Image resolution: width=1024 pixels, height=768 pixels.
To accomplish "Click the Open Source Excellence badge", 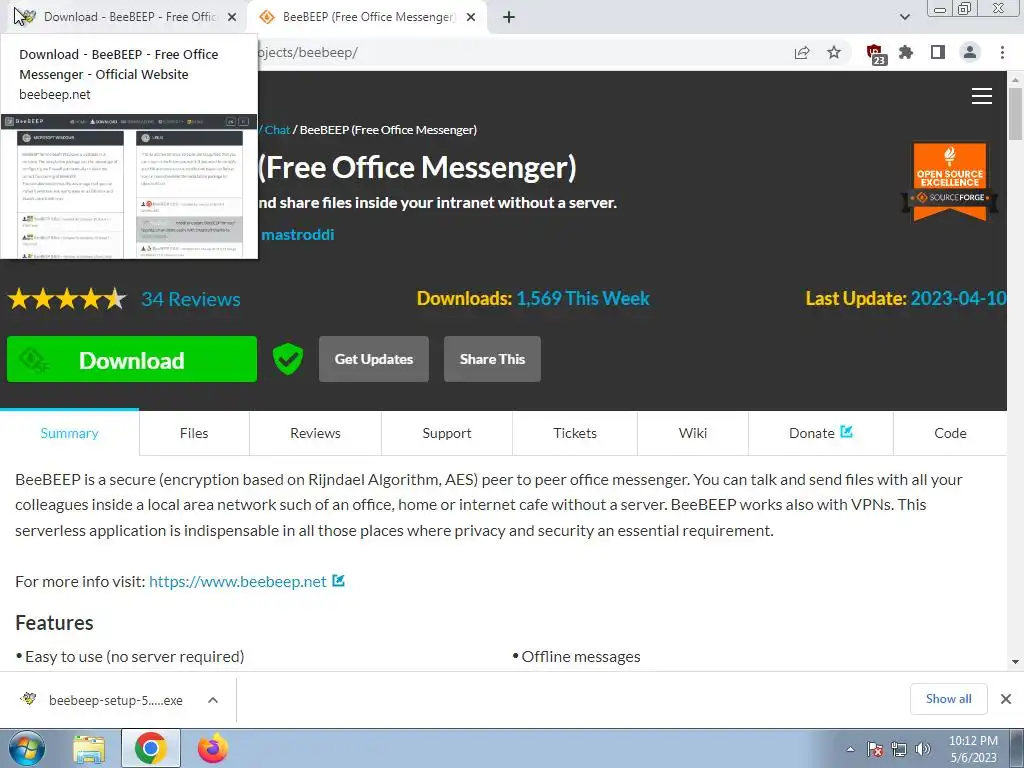I will coord(950,182).
